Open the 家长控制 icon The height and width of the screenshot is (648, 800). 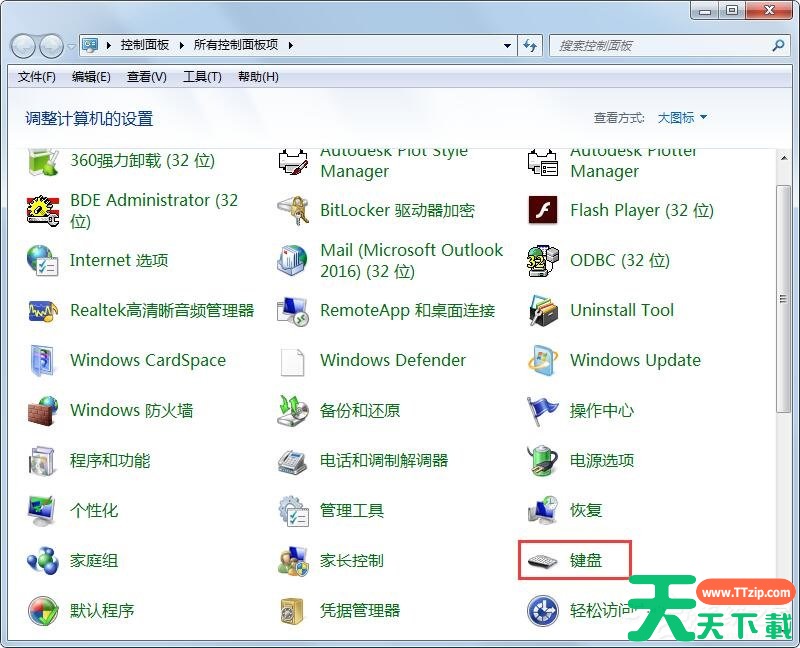click(294, 560)
